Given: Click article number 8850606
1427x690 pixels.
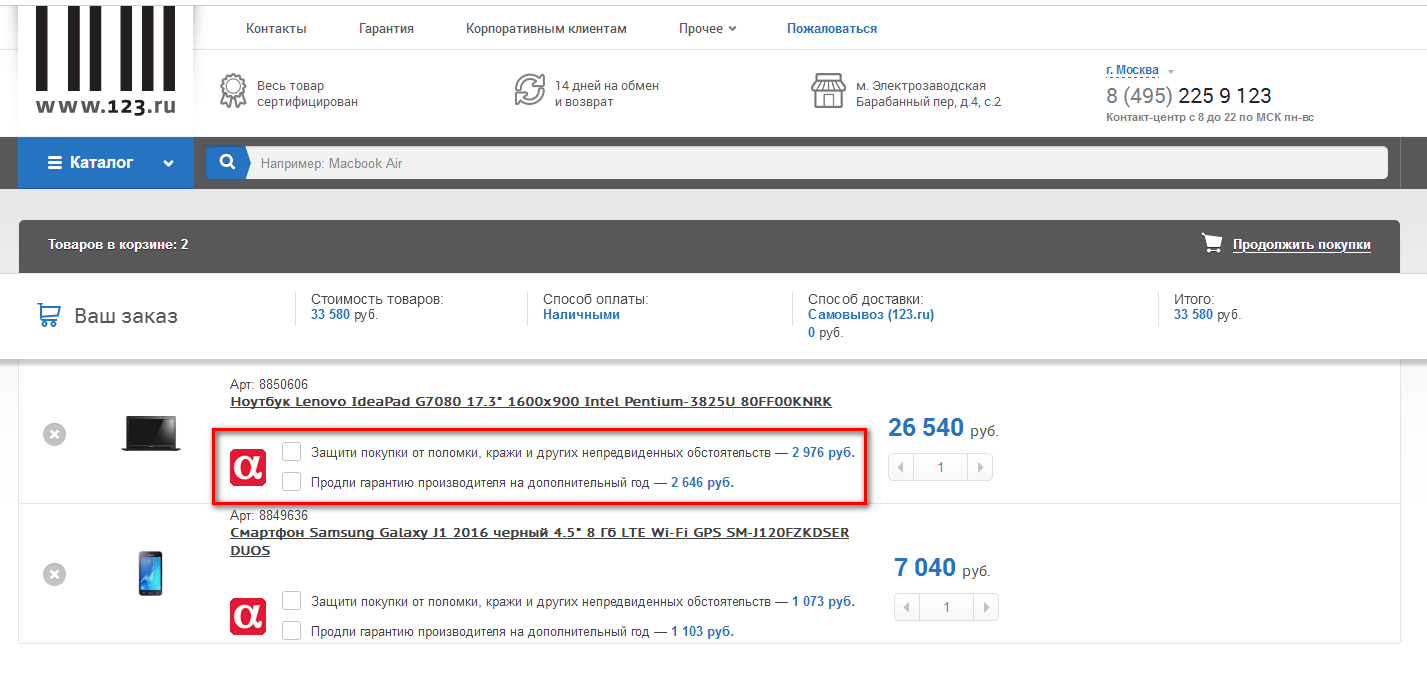Looking at the screenshot, I should [269, 384].
